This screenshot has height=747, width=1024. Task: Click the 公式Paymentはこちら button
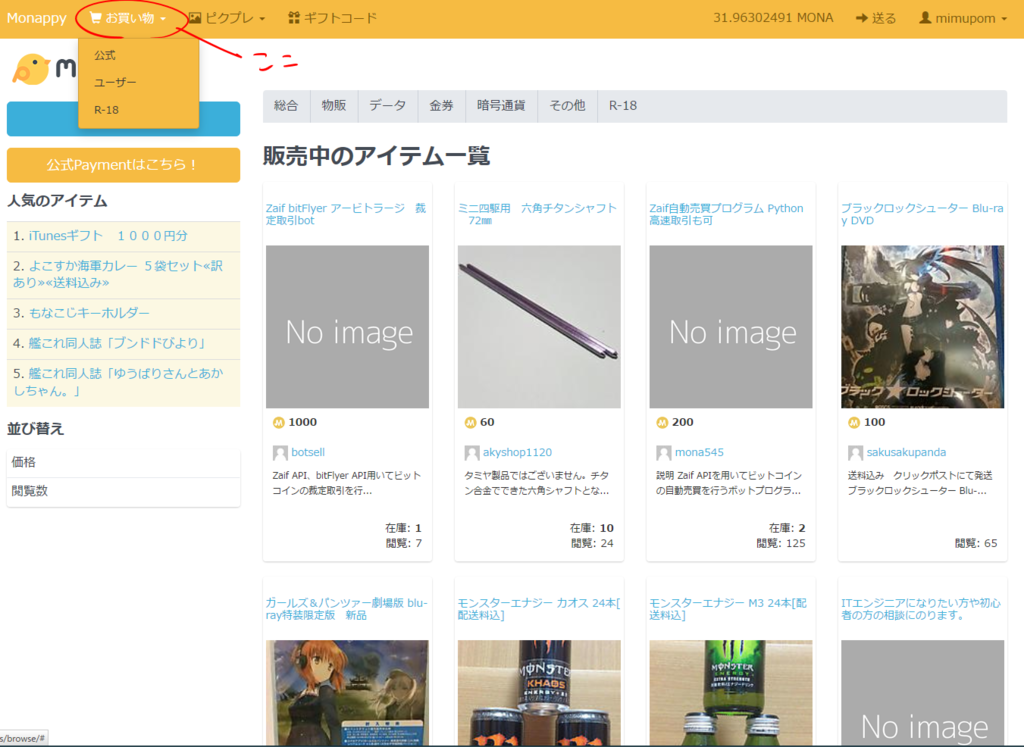[x=123, y=165]
